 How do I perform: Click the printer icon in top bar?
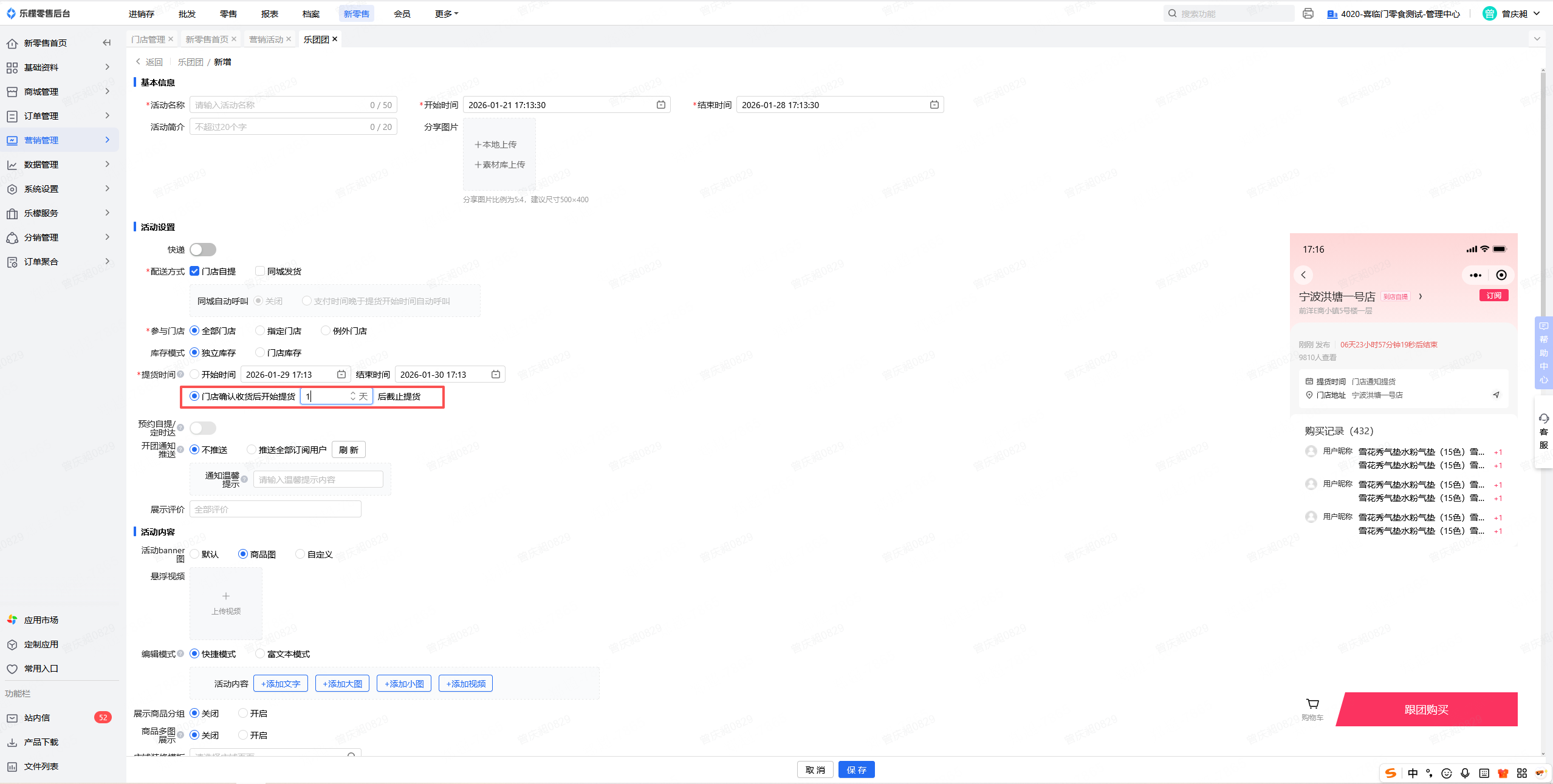(1308, 13)
